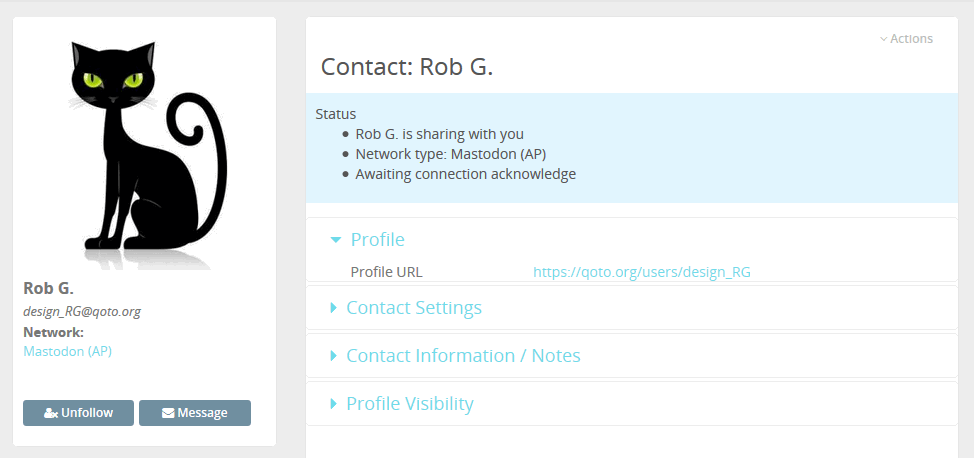Image resolution: width=974 pixels, height=458 pixels.
Task: Expand the Contact Settings arrow
Action: (333, 308)
